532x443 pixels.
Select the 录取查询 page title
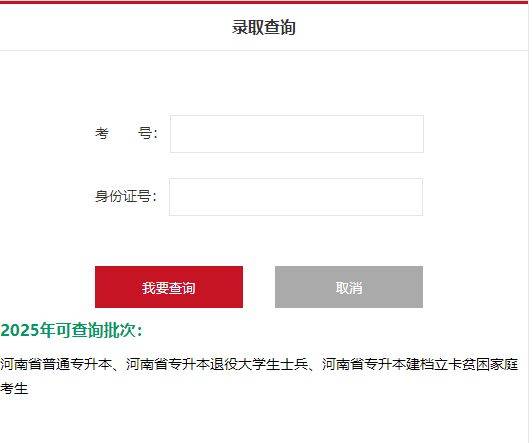coord(264,27)
